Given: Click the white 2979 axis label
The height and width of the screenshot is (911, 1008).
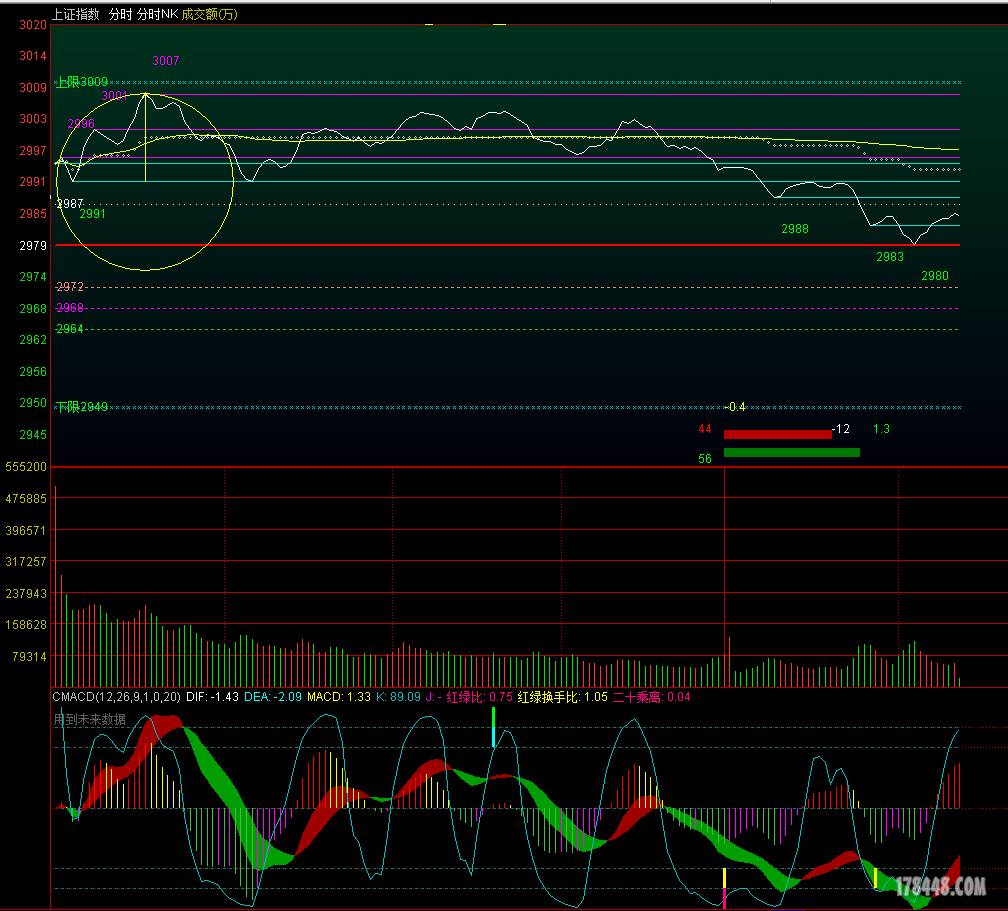Looking at the screenshot, I should point(33,246).
